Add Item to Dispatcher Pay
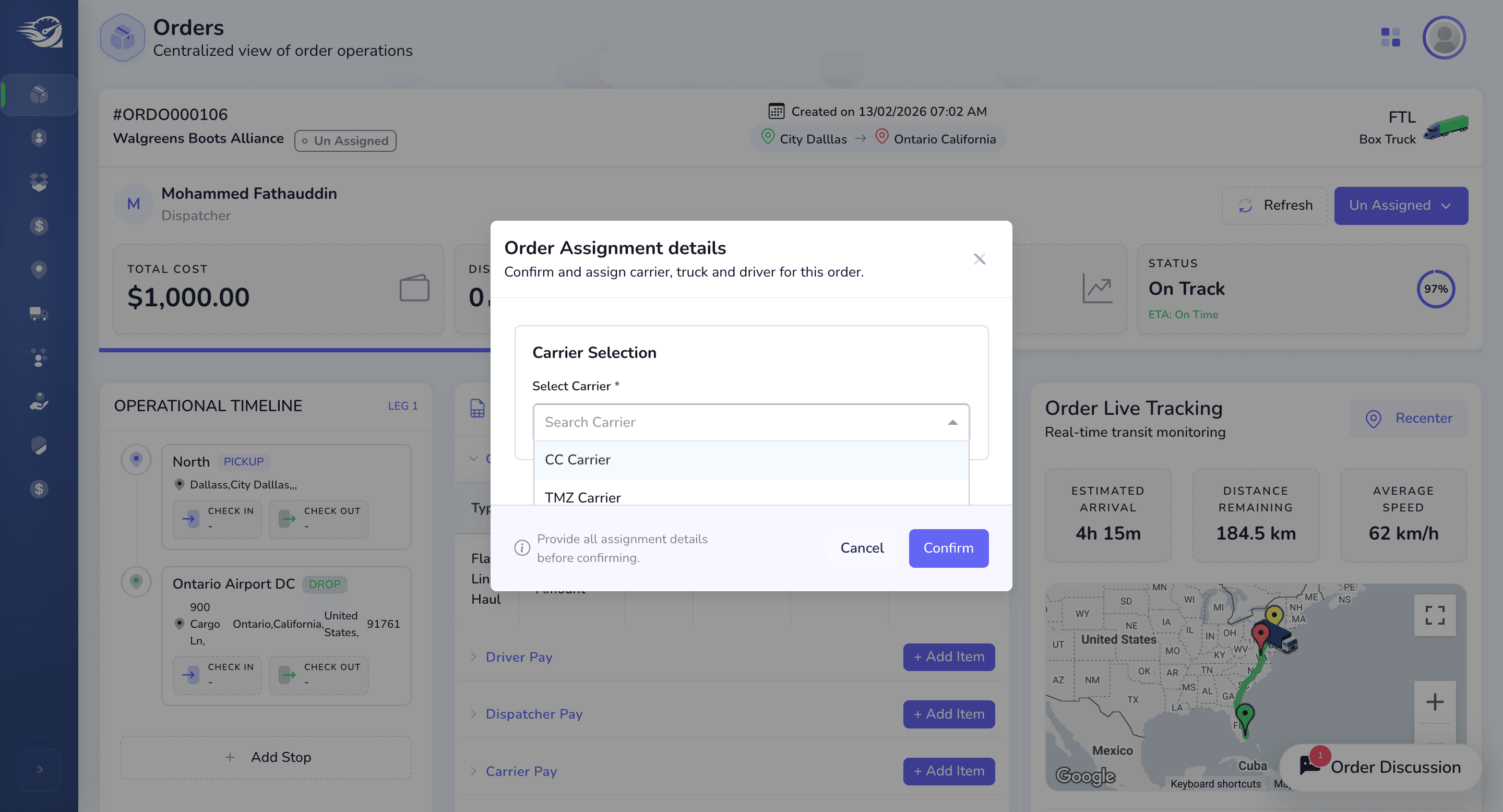1503x812 pixels. [949, 714]
